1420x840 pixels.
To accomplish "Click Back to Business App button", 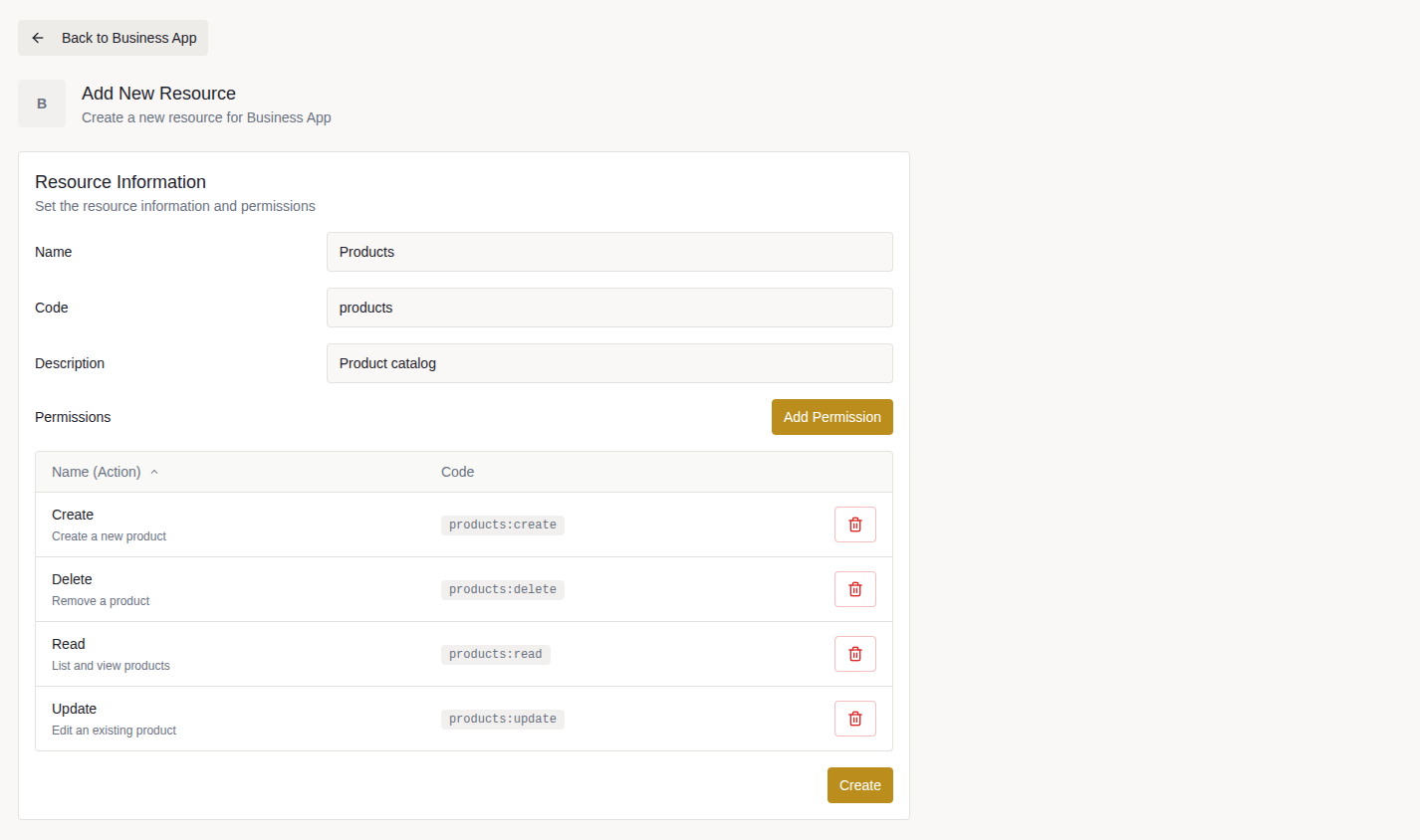I will (x=113, y=38).
